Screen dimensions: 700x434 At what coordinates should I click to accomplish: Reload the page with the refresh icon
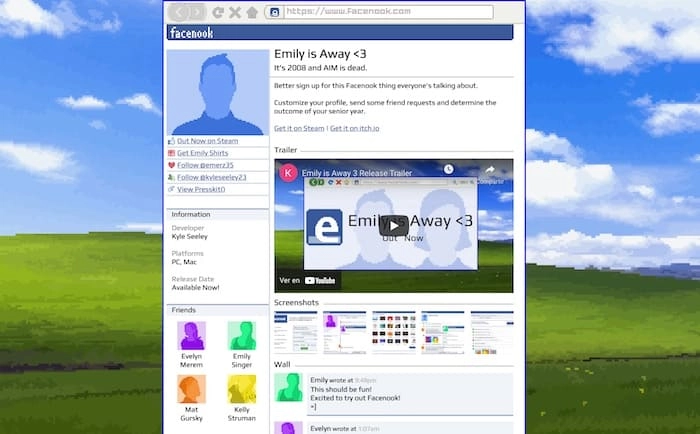[x=218, y=12]
